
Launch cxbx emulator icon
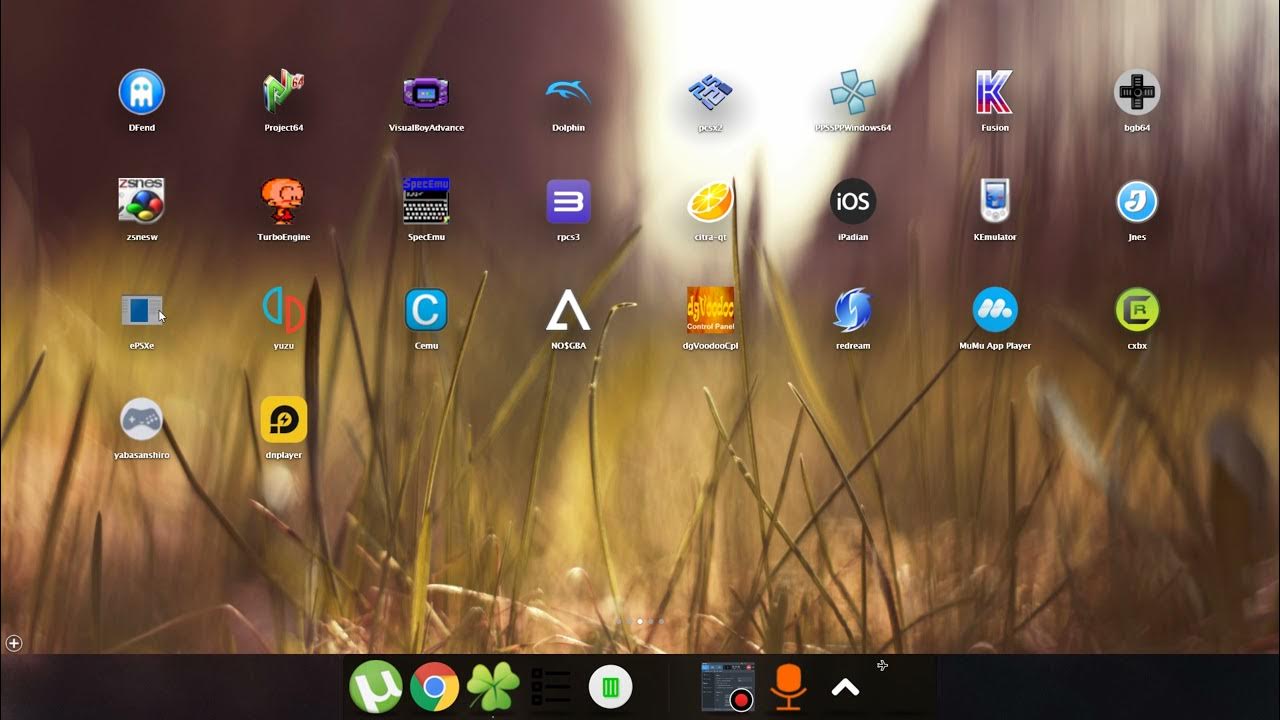pos(1137,310)
